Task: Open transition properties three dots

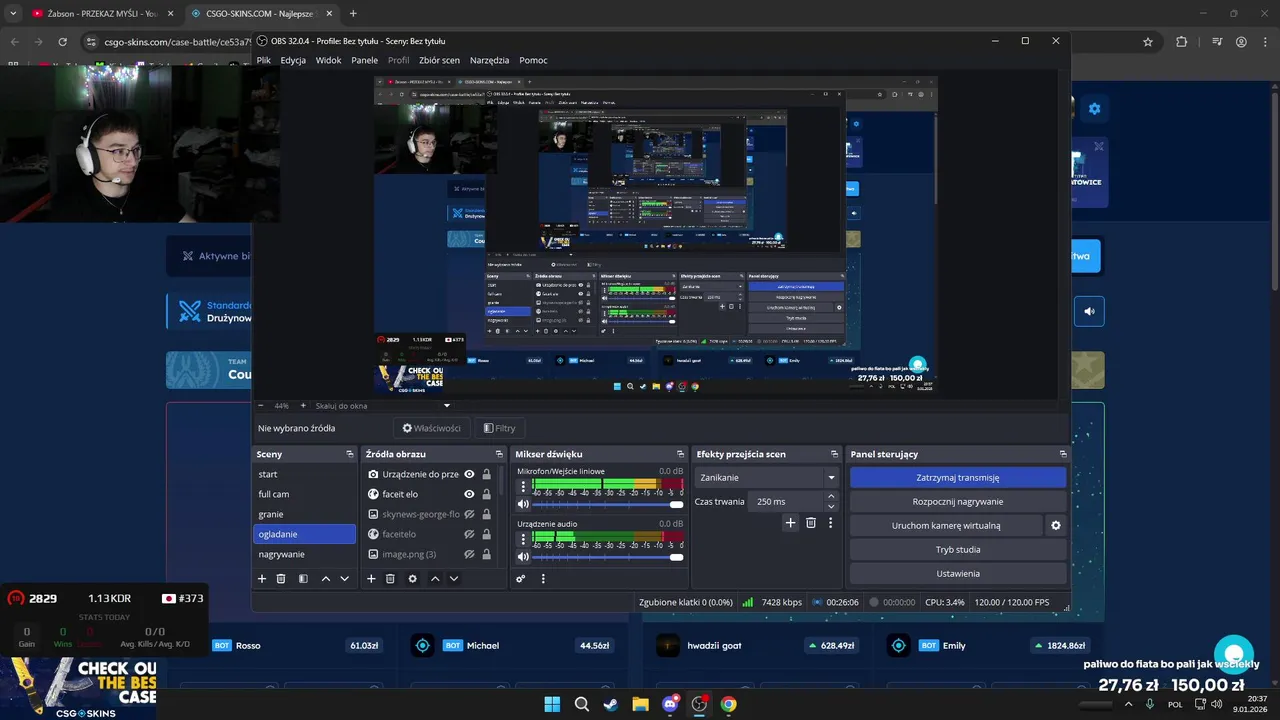Action: (x=830, y=522)
